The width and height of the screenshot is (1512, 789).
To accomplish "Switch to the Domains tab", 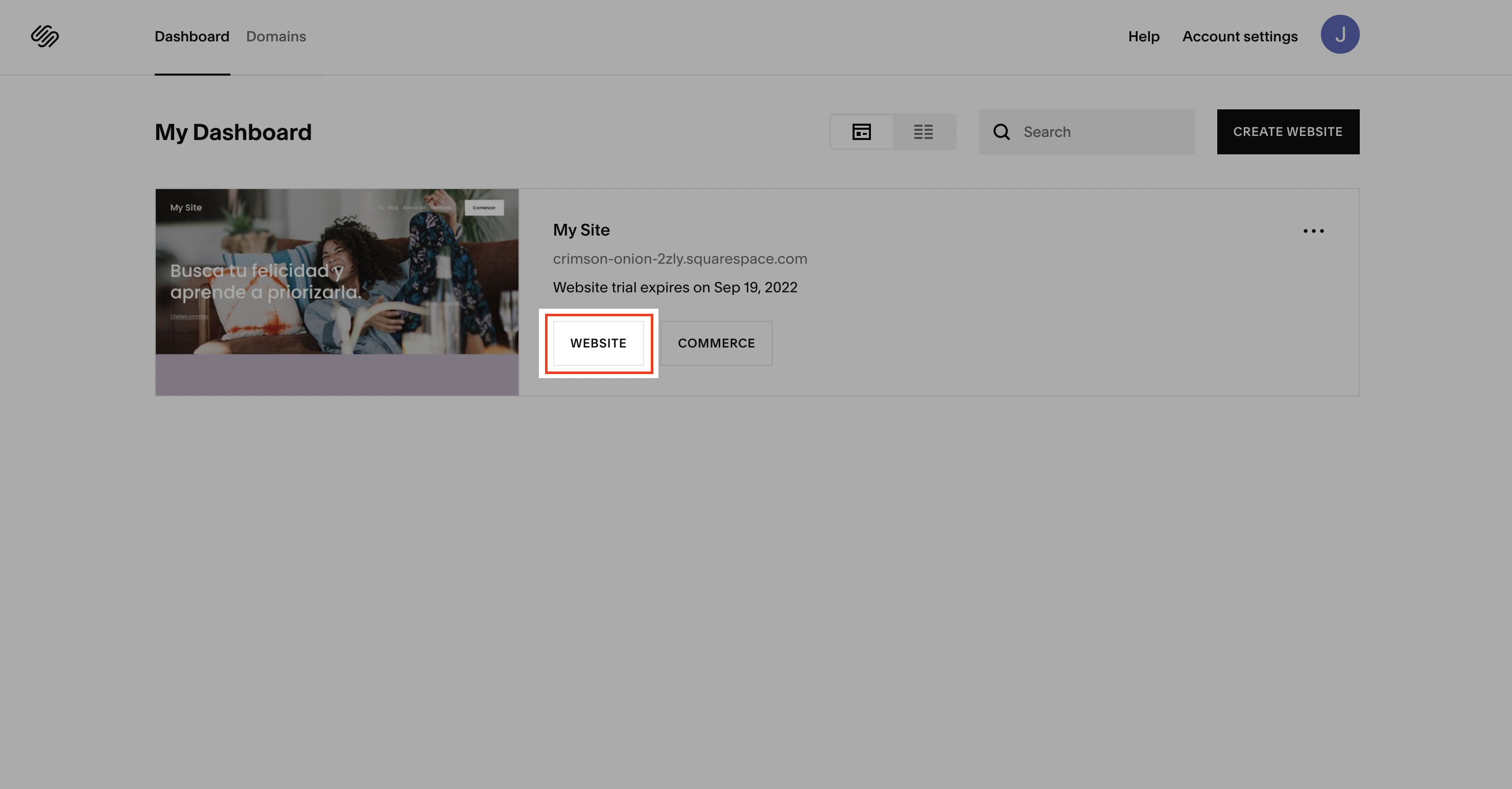I will [x=276, y=36].
